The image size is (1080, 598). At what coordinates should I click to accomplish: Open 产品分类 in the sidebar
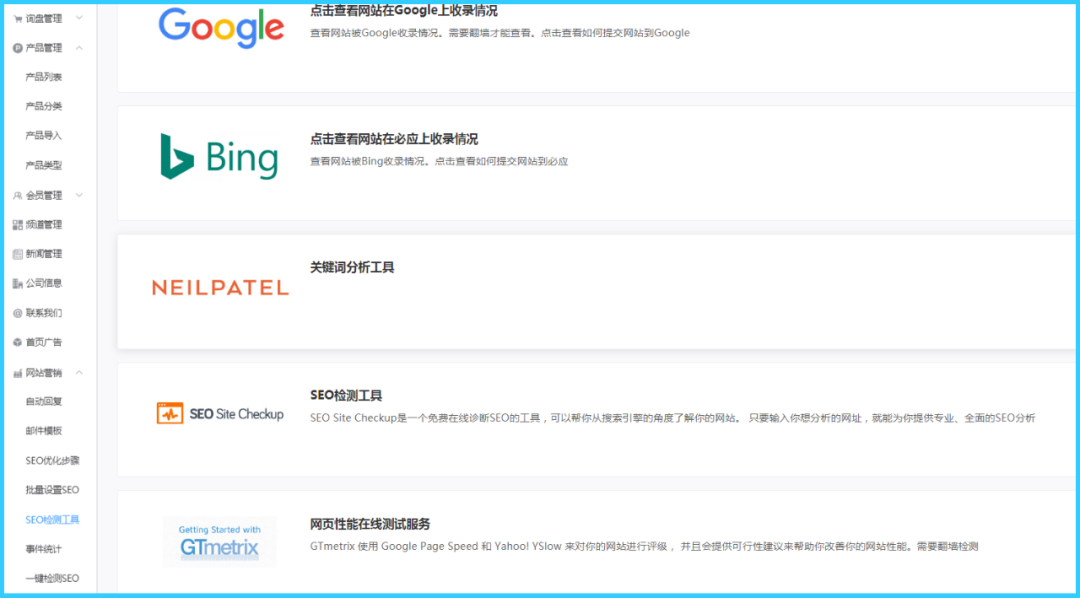(43, 106)
